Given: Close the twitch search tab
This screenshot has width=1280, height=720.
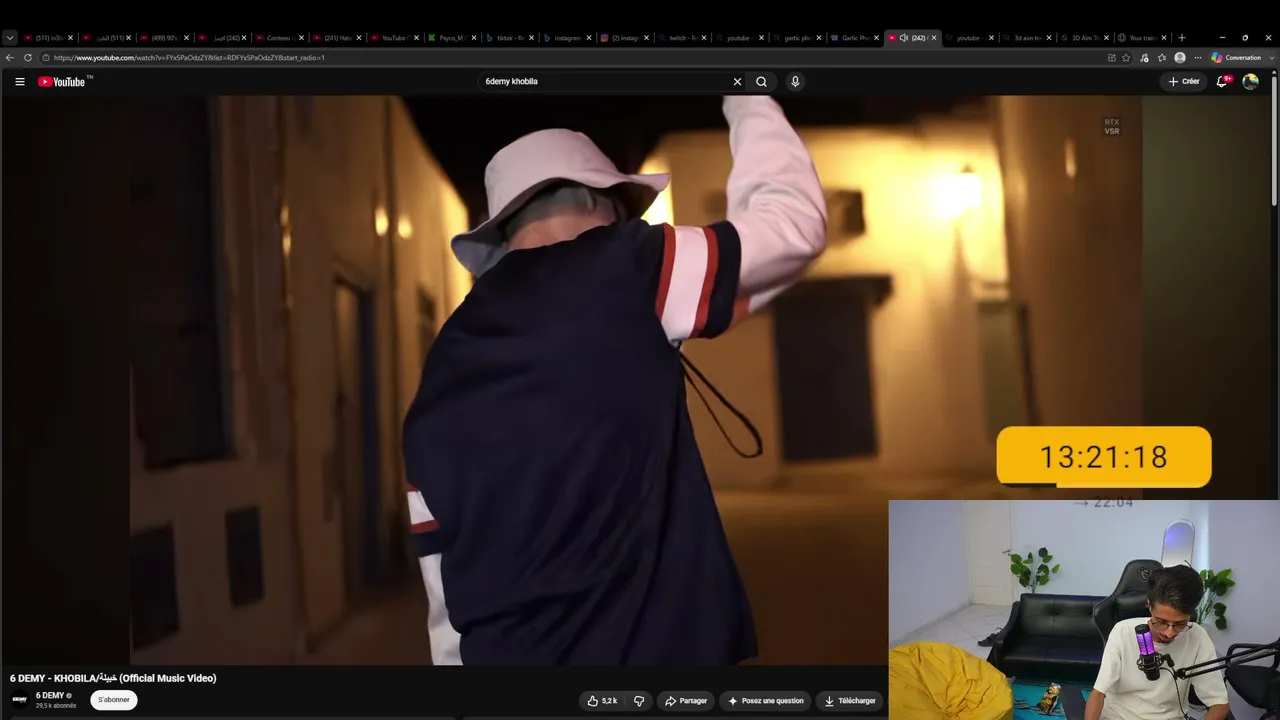Looking at the screenshot, I should [704, 38].
